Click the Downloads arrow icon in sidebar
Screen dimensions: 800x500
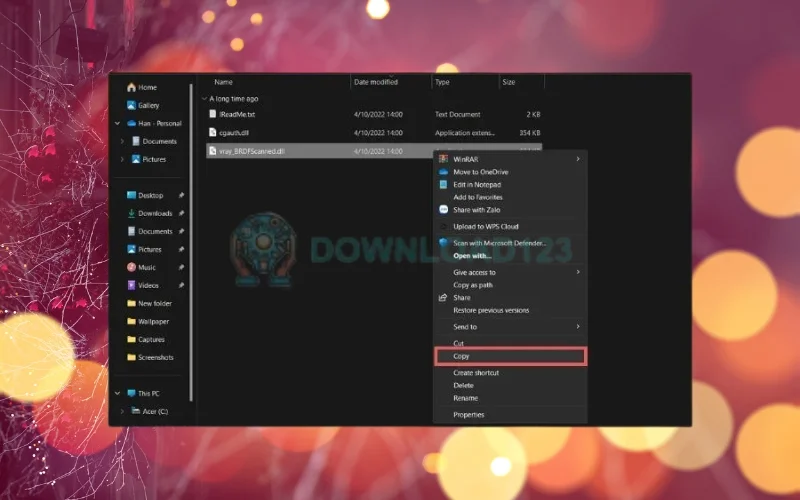[131, 213]
